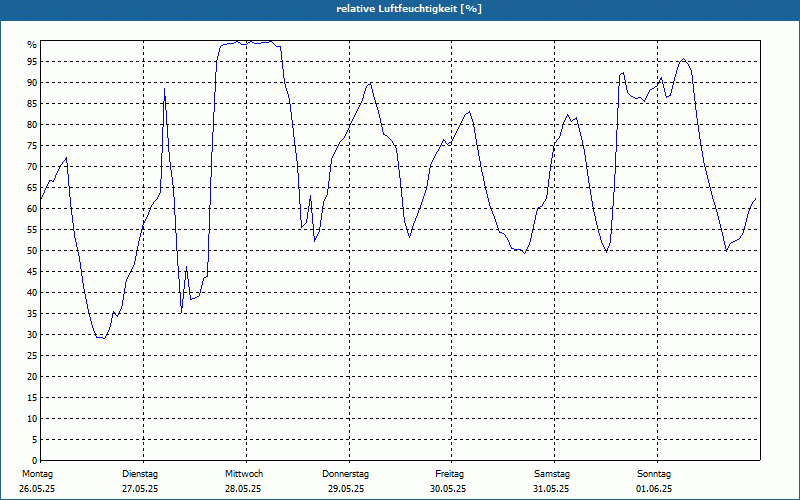The width and height of the screenshot is (800, 500).
Task: Click the y-axis value '15'
Action: pos(32,398)
